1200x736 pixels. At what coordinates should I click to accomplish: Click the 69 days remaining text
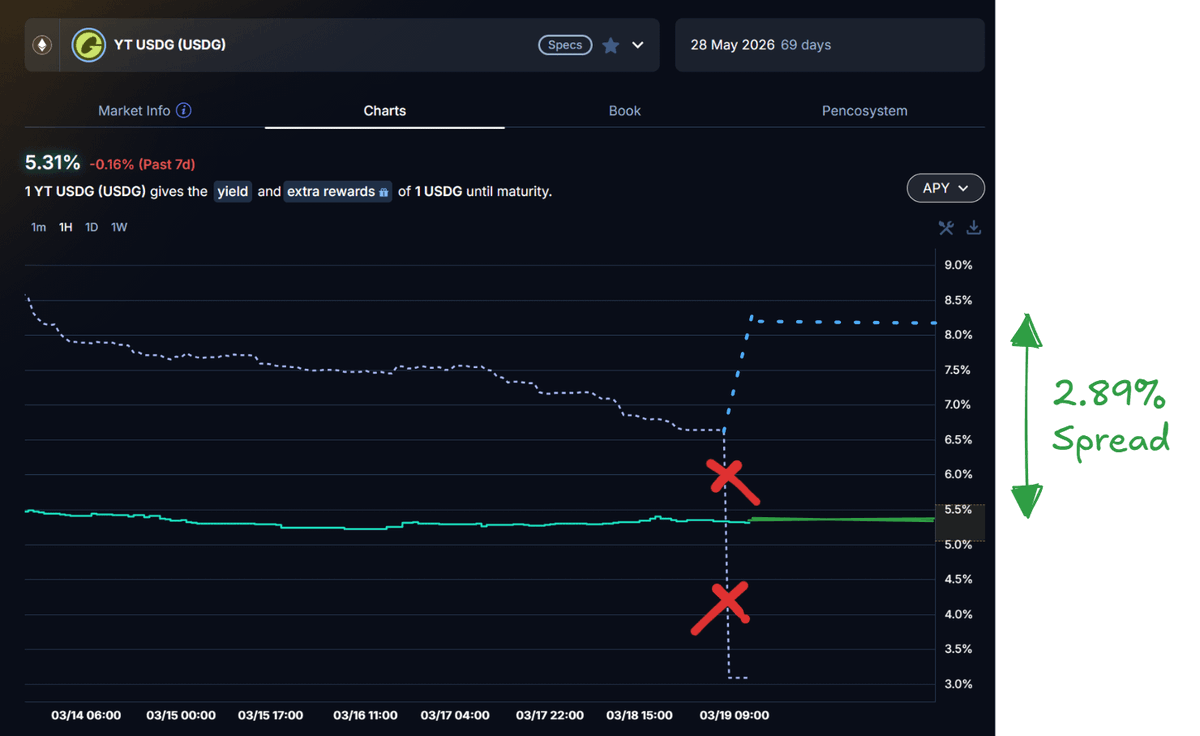coord(806,45)
